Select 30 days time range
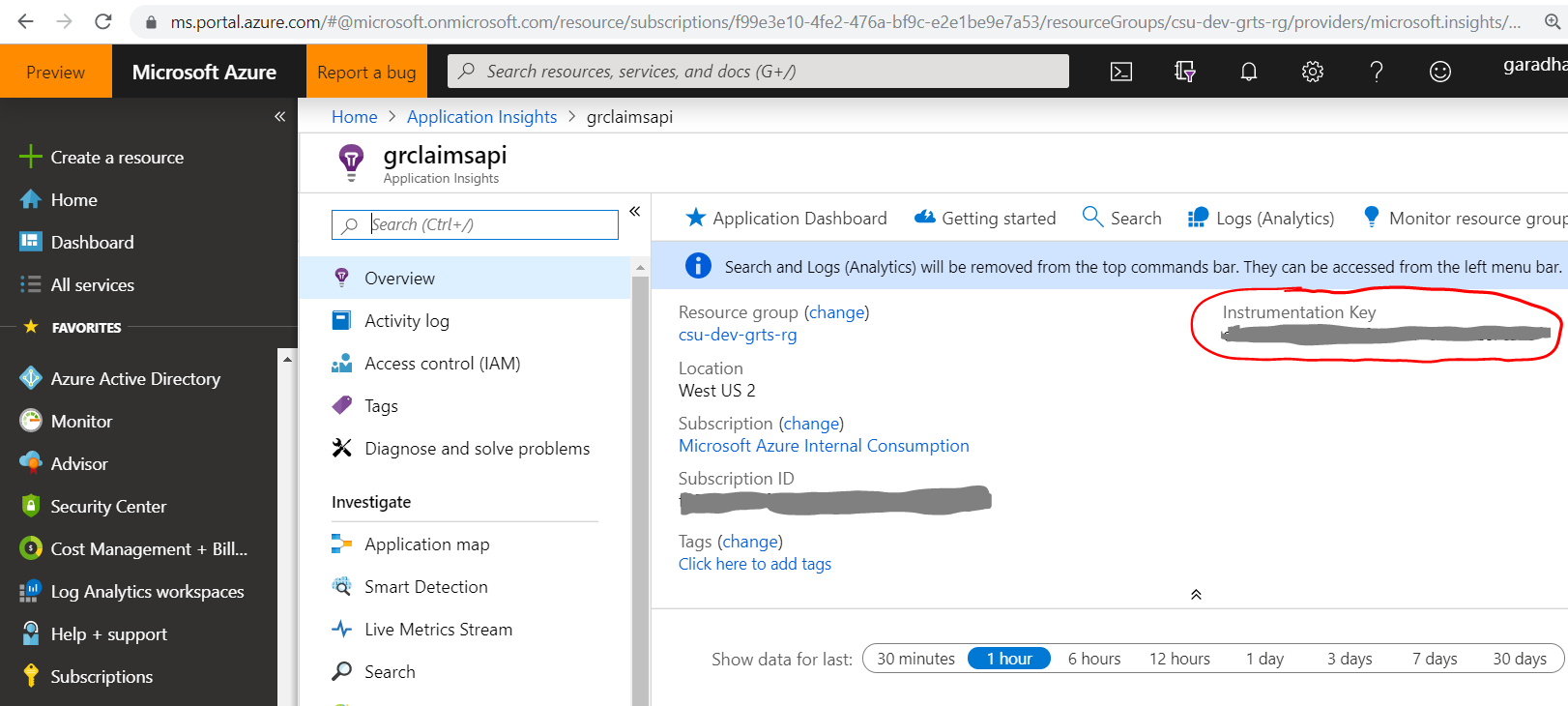1568x706 pixels. 1520,659
